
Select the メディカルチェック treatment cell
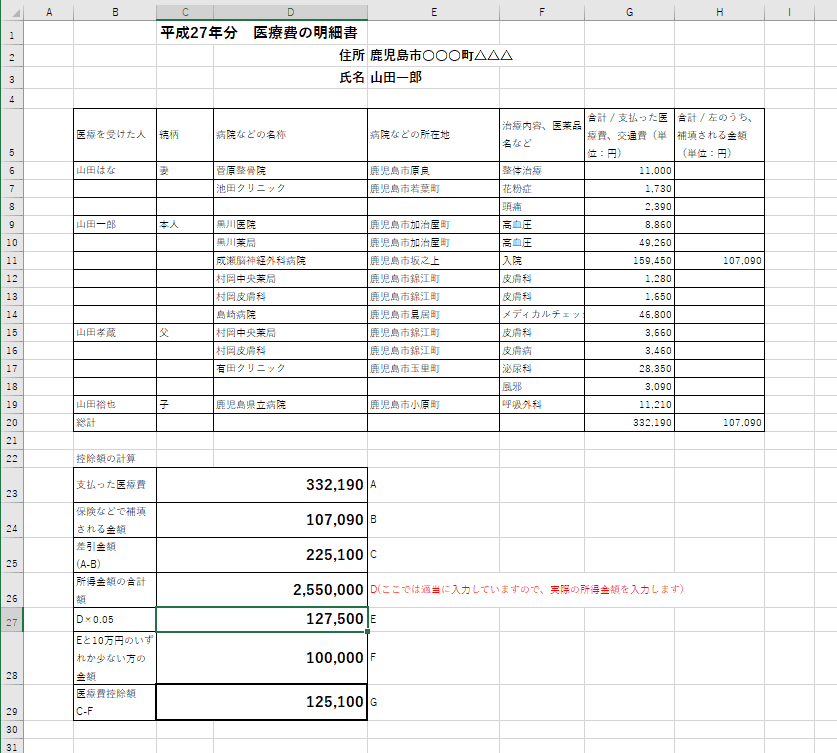click(x=540, y=314)
